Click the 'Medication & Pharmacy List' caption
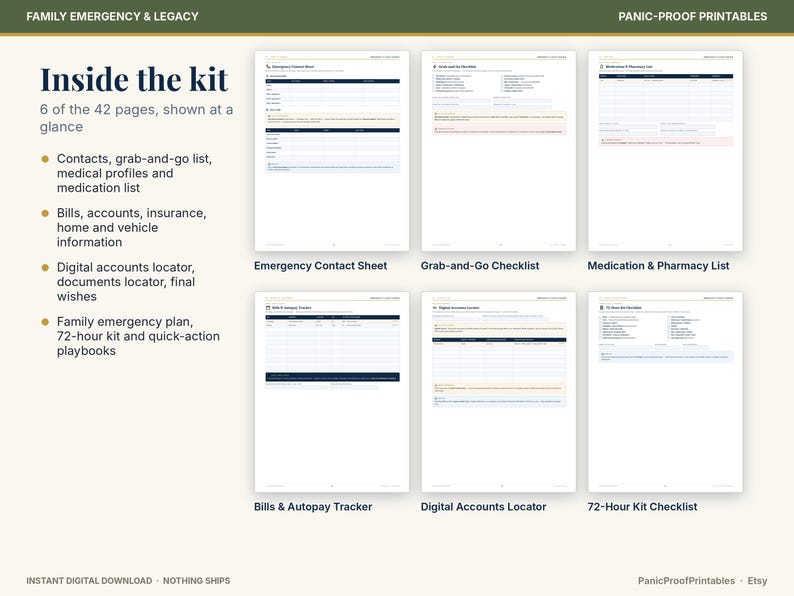794x596 pixels. (658, 266)
